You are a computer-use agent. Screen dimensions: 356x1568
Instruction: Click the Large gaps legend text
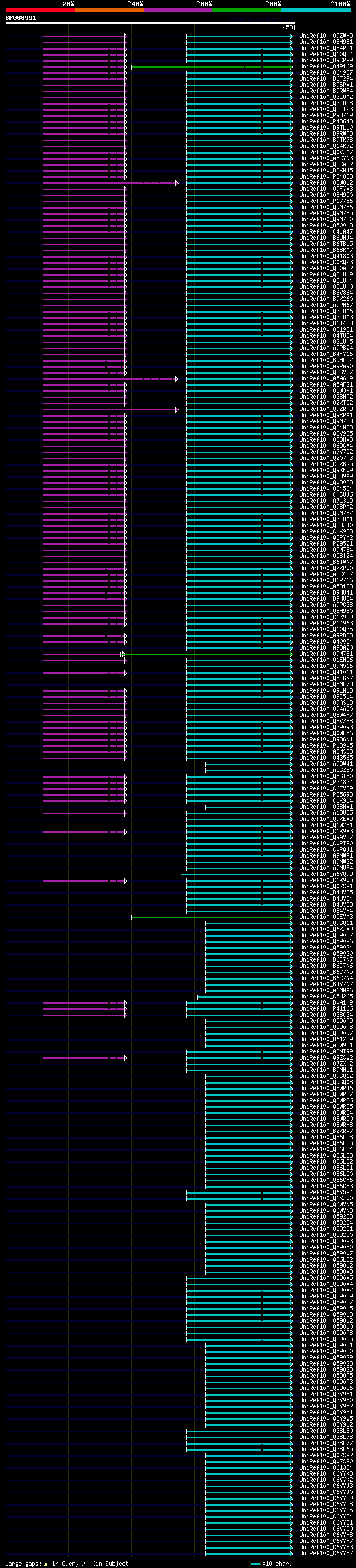pyautogui.click(x=68, y=1564)
